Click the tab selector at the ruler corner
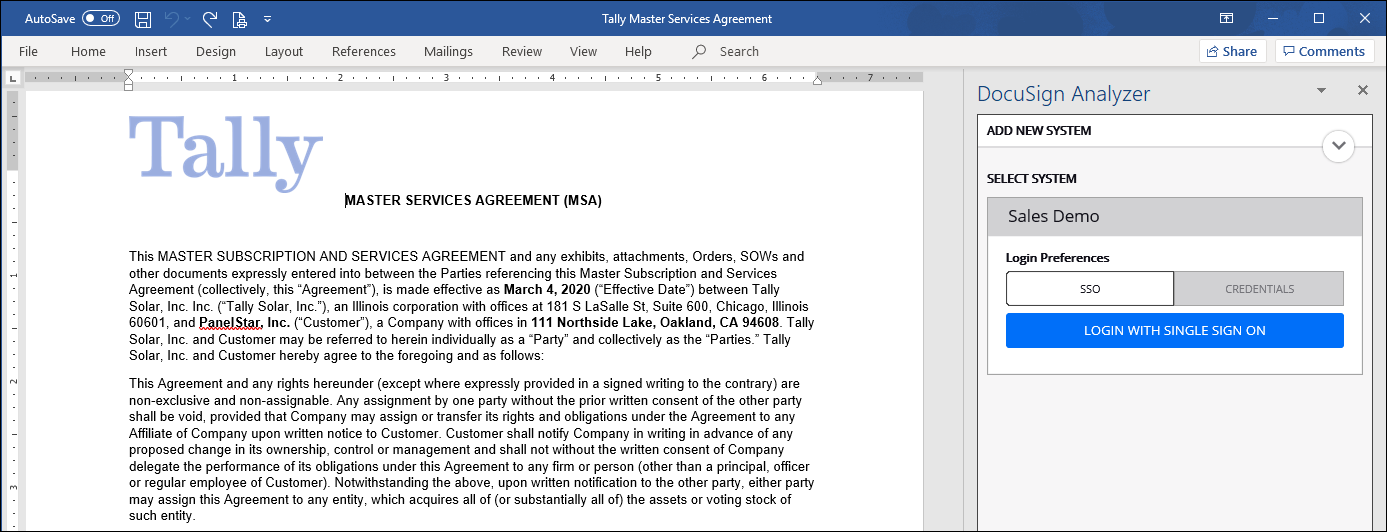 12,77
